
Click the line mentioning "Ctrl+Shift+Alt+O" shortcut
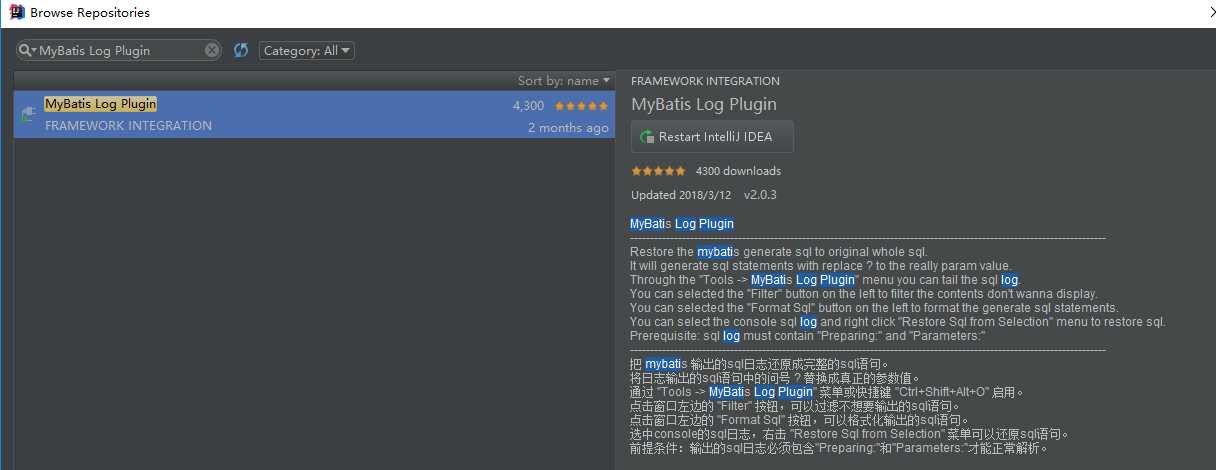827,392
